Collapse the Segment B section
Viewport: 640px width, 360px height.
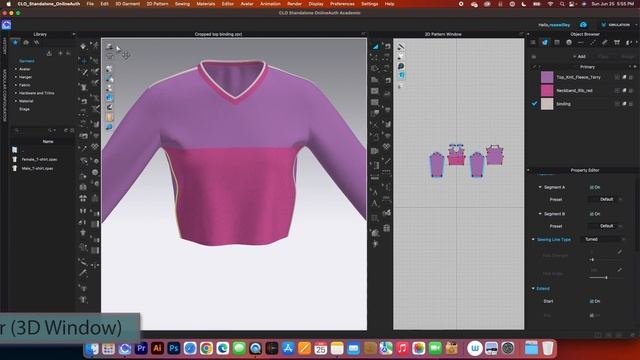click(x=540, y=214)
